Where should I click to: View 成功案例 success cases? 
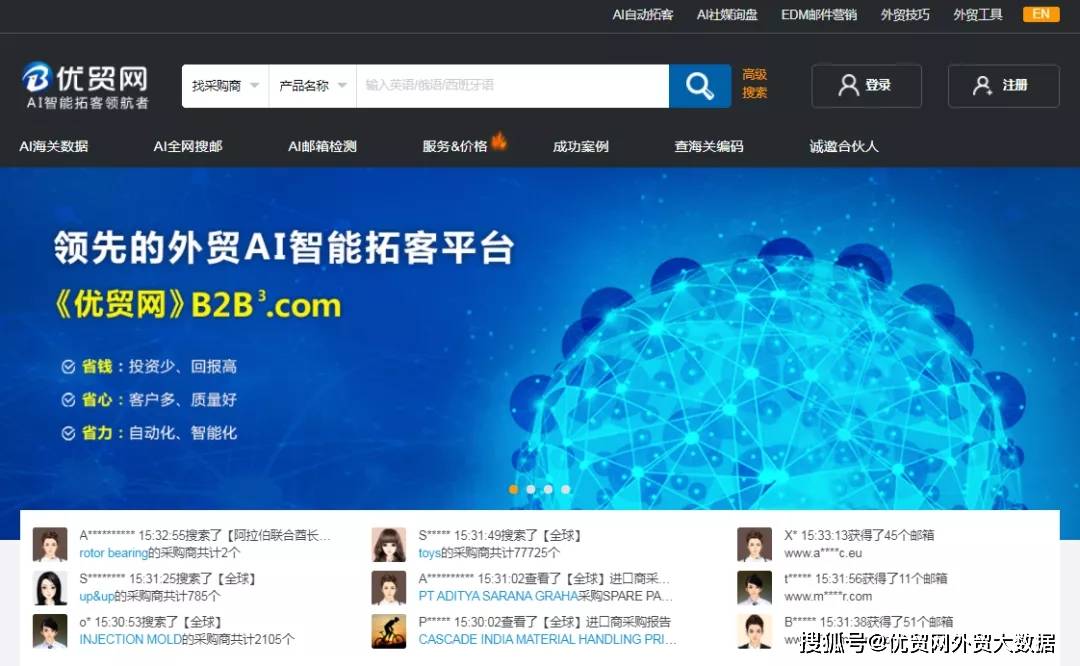(581, 146)
